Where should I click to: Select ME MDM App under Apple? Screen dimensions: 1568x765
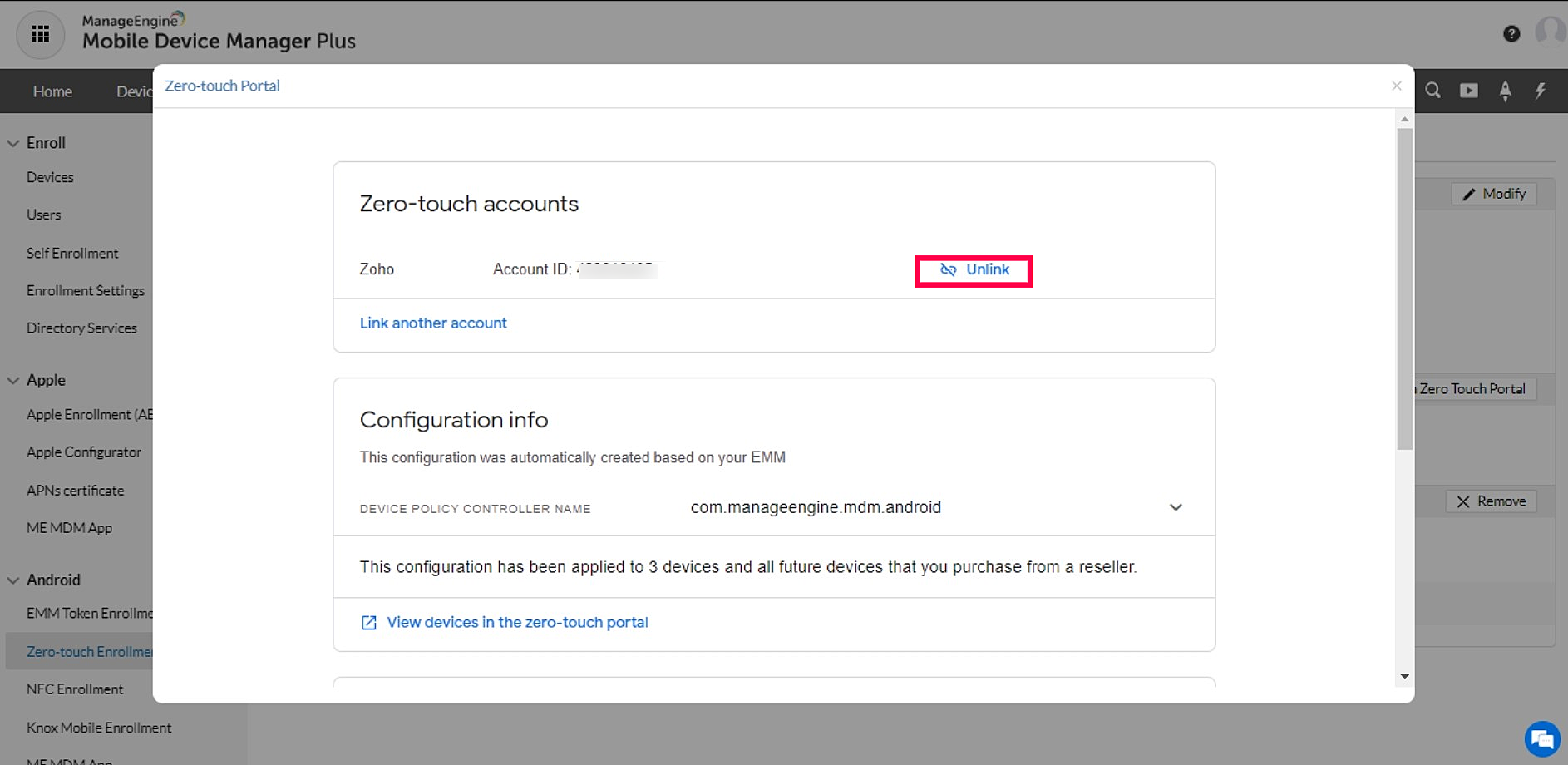click(x=69, y=528)
